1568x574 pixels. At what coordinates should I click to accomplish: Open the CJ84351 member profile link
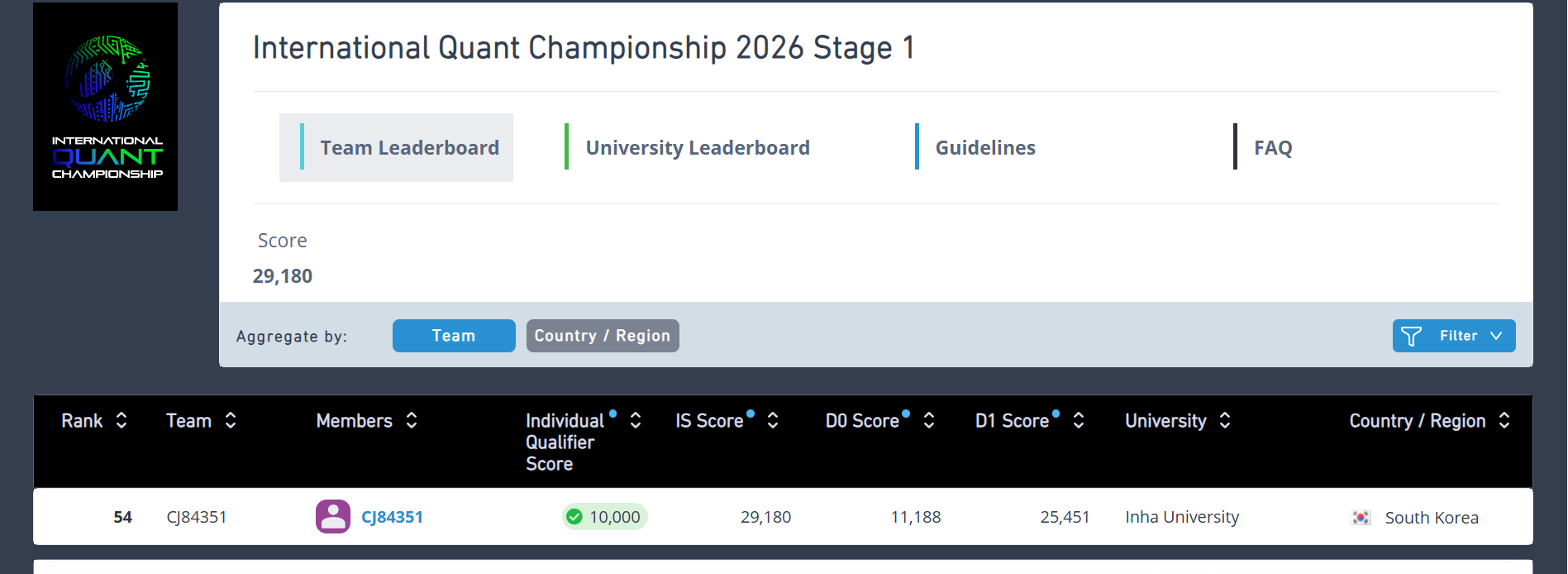pos(392,517)
